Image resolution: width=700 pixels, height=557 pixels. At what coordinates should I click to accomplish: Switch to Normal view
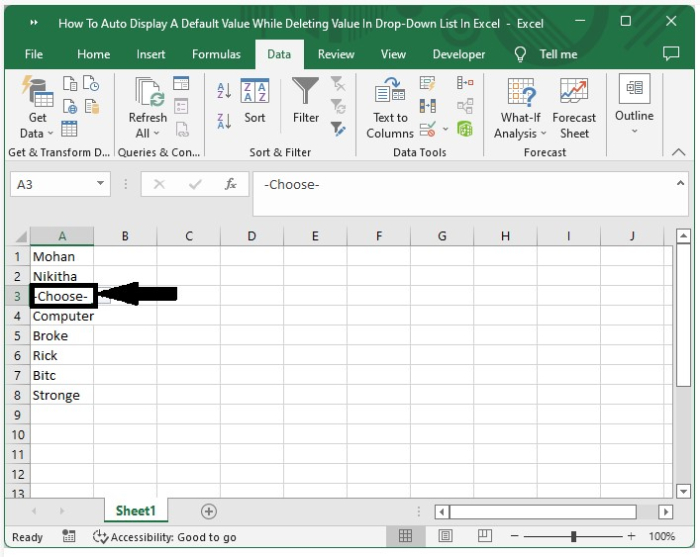[x=405, y=536]
